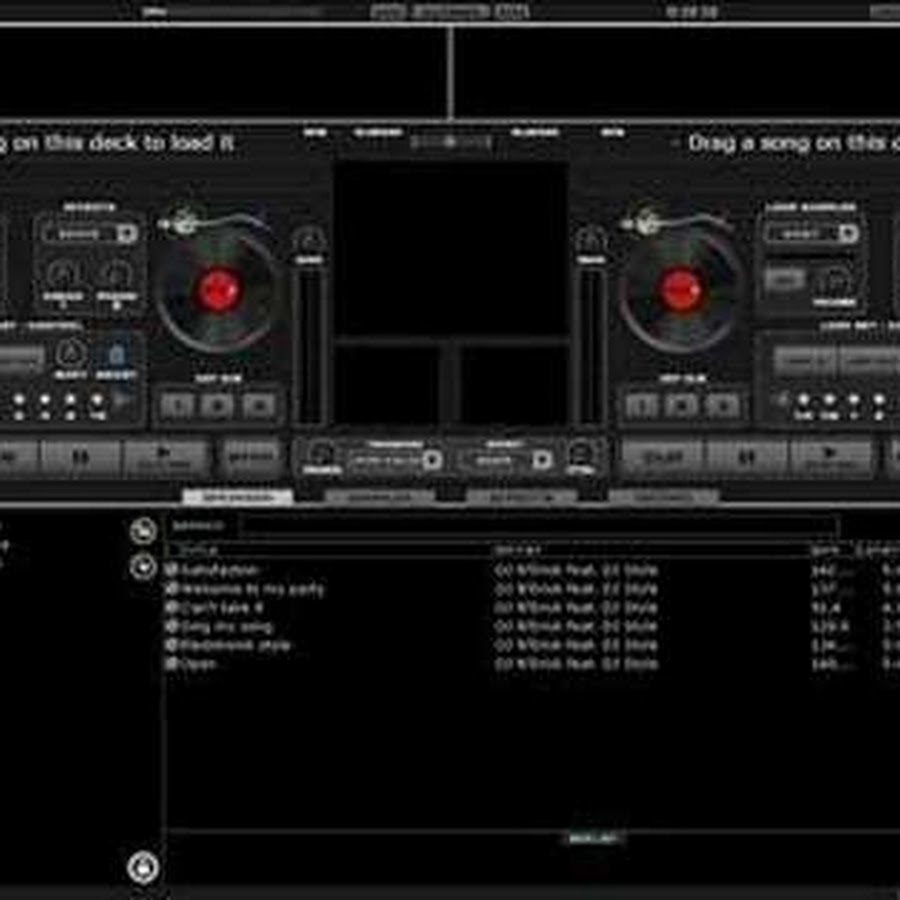Trigger hot cue 1 on right deck

pyautogui.click(x=641, y=406)
